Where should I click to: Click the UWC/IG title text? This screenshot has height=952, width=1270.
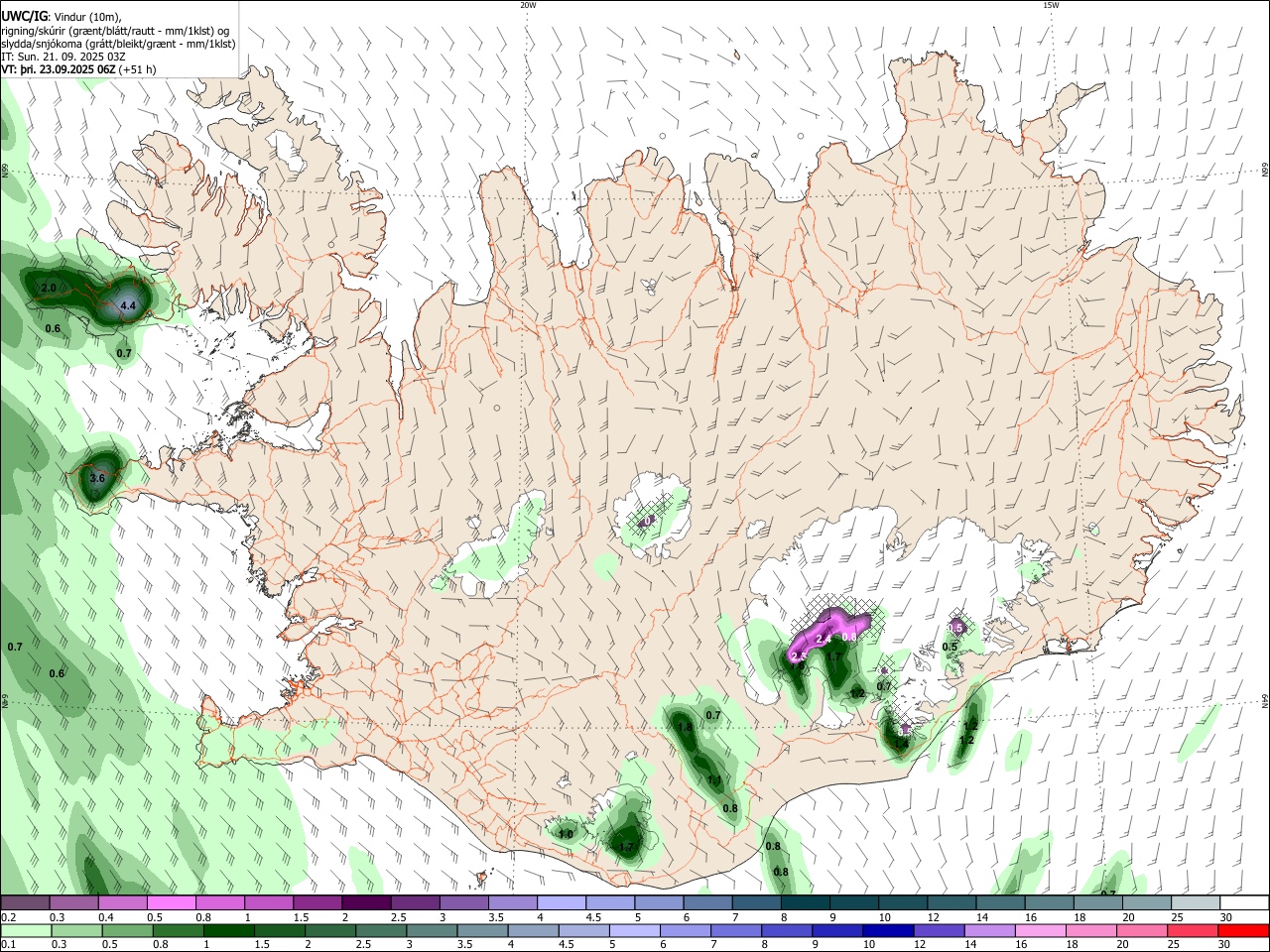pos(24,16)
